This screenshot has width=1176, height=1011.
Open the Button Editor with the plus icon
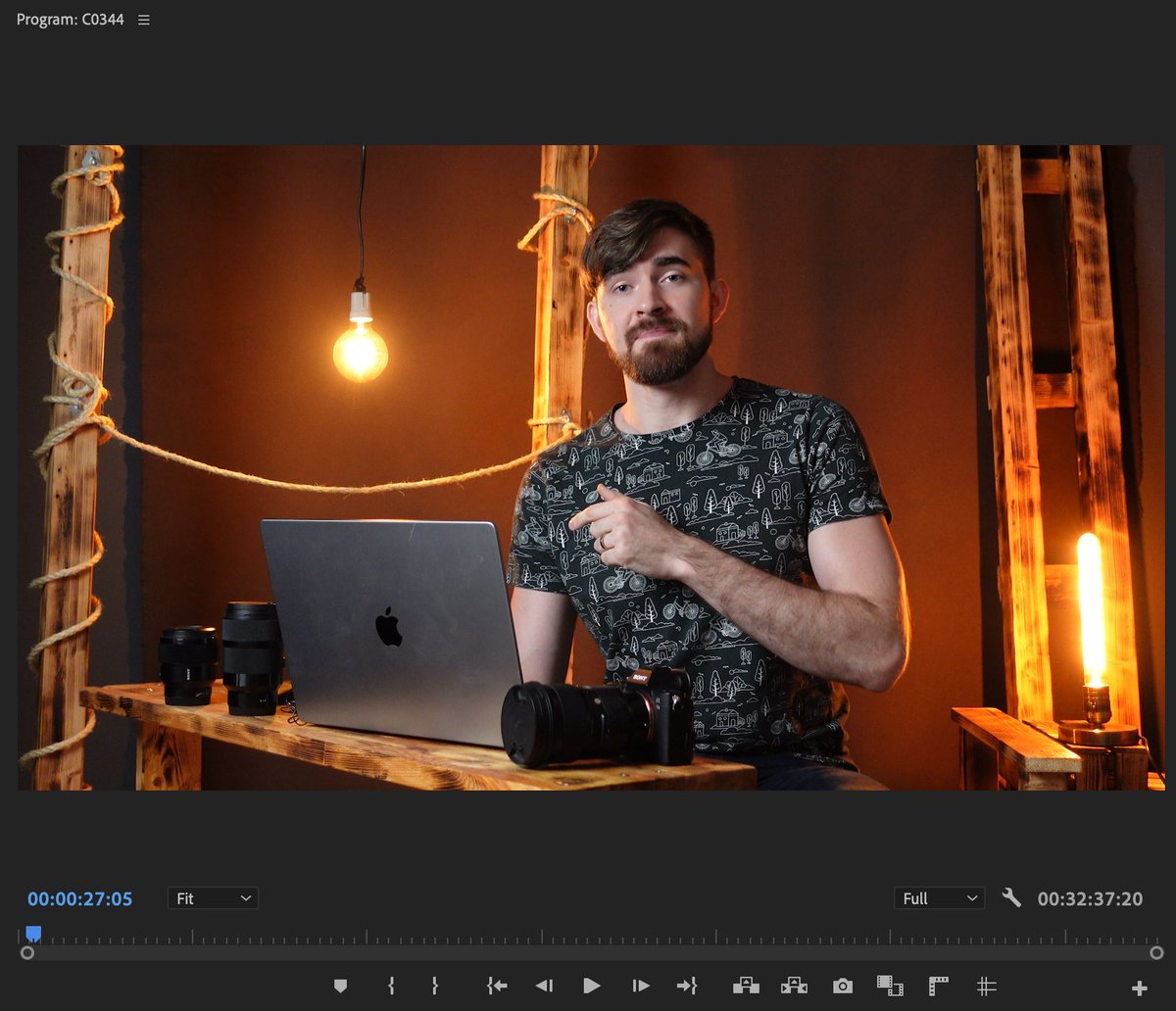point(1140,986)
